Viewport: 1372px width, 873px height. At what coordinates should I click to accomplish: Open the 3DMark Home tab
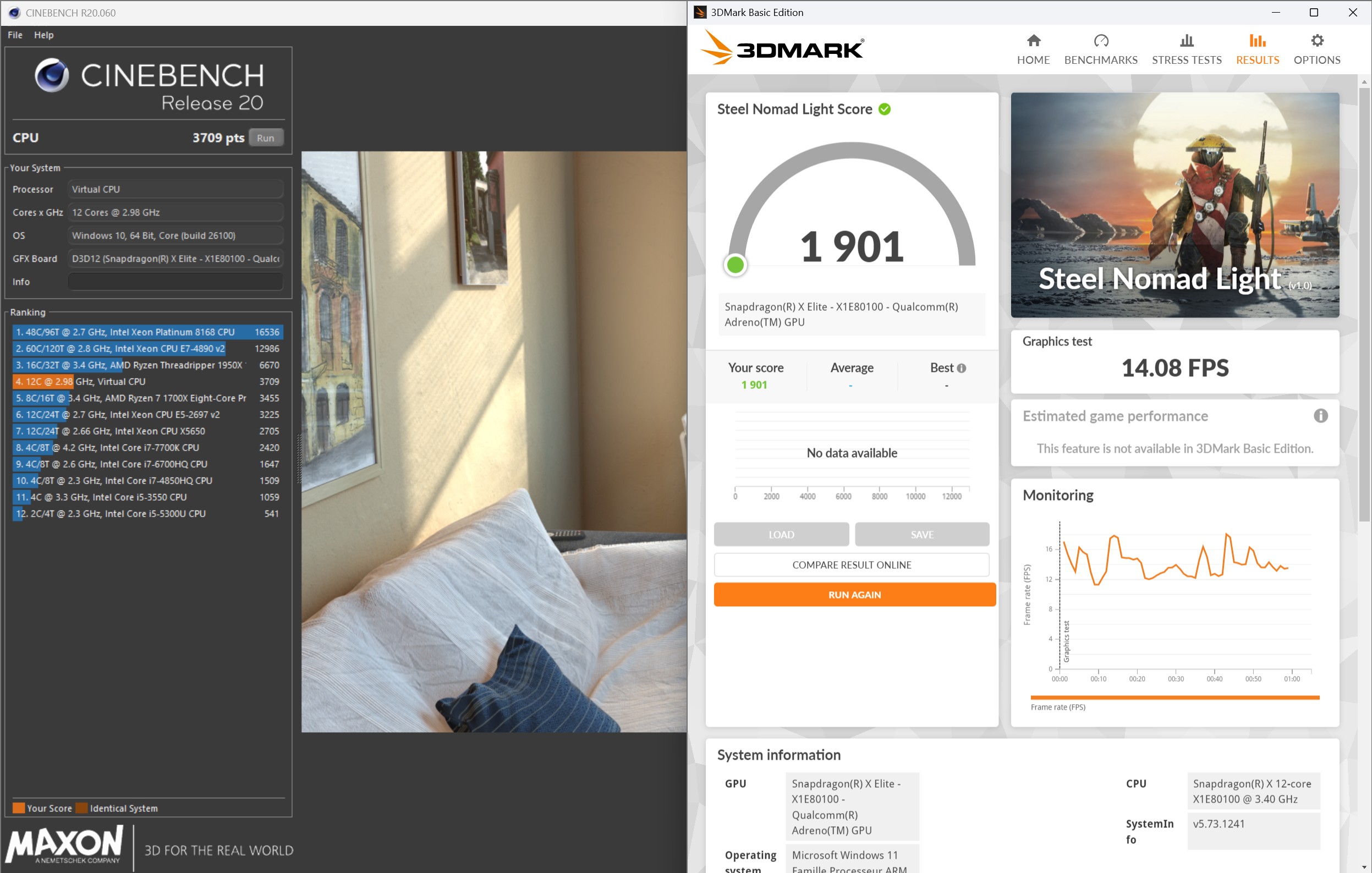[x=1033, y=50]
